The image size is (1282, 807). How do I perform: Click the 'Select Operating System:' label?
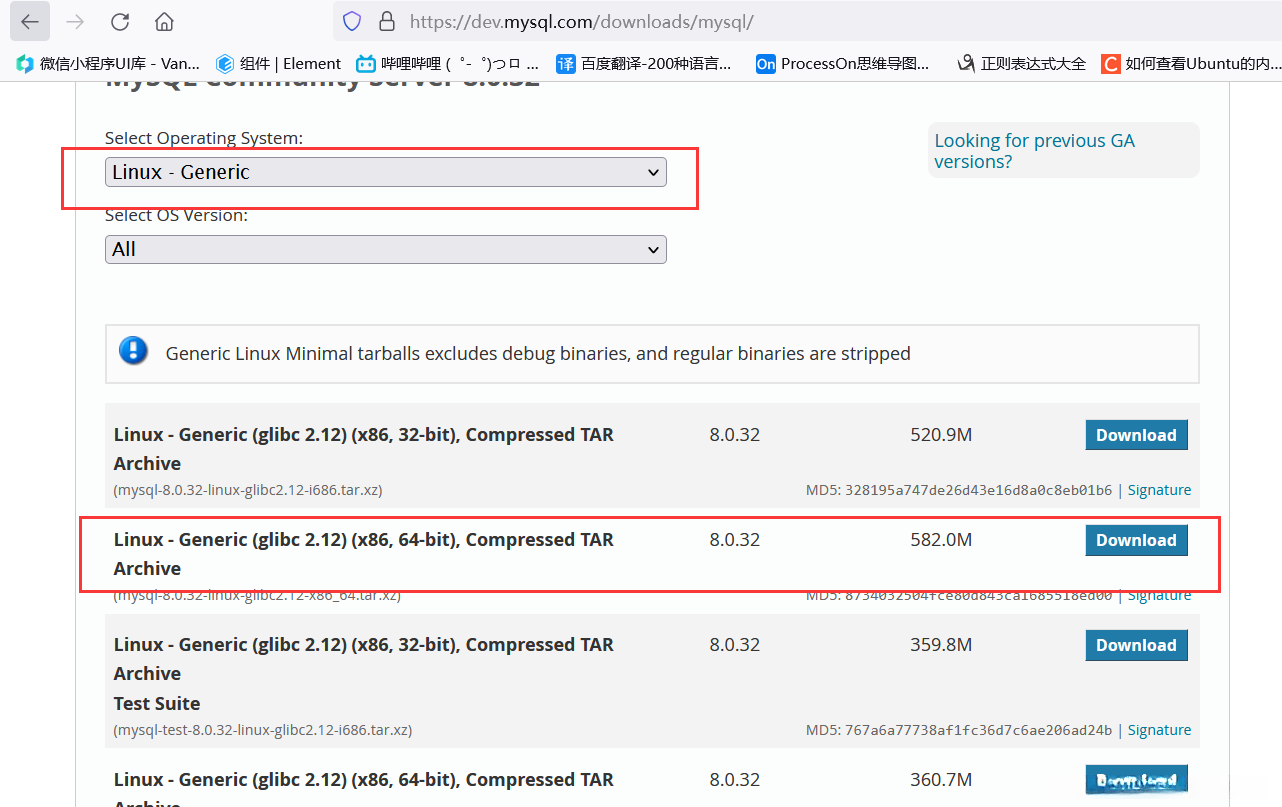coord(204,138)
